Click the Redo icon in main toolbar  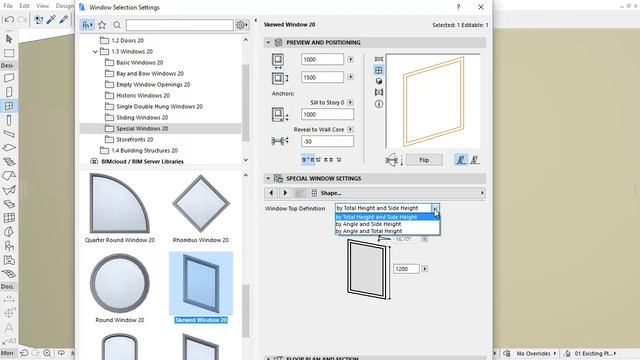[x=22, y=20]
